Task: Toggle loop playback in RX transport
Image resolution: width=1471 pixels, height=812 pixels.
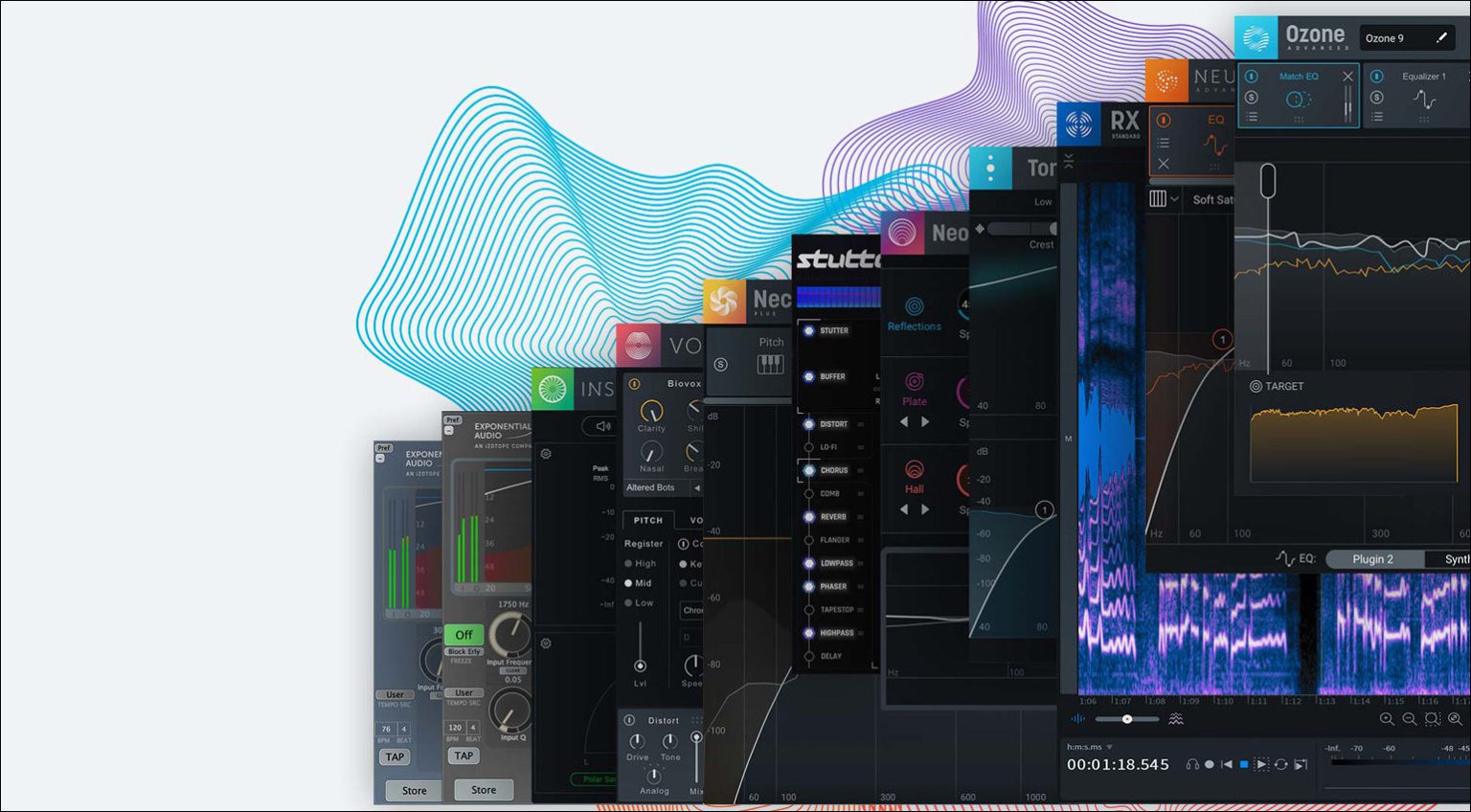Action: pos(1280,764)
